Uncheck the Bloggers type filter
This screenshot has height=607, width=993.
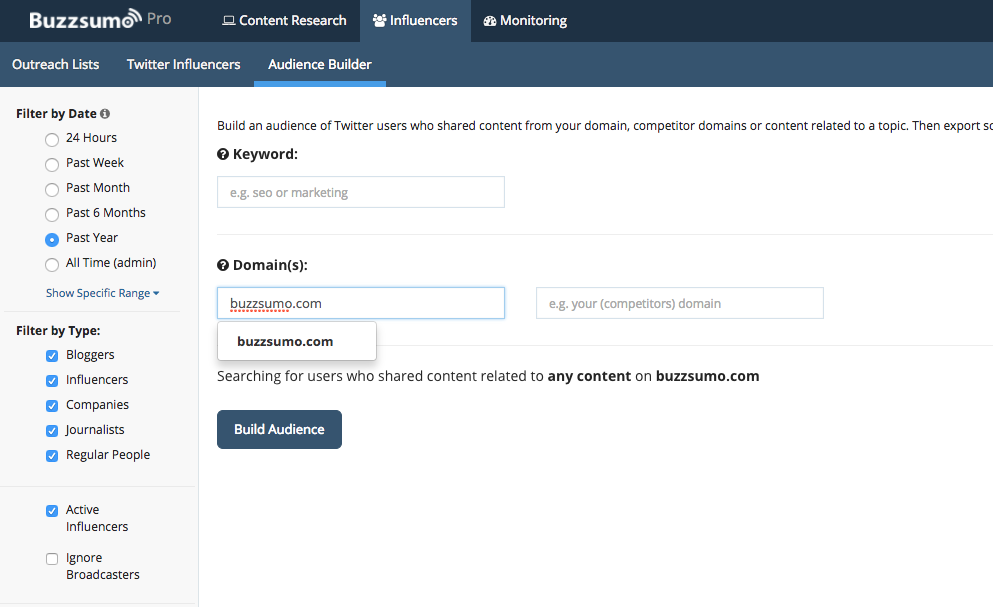(52, 356)
